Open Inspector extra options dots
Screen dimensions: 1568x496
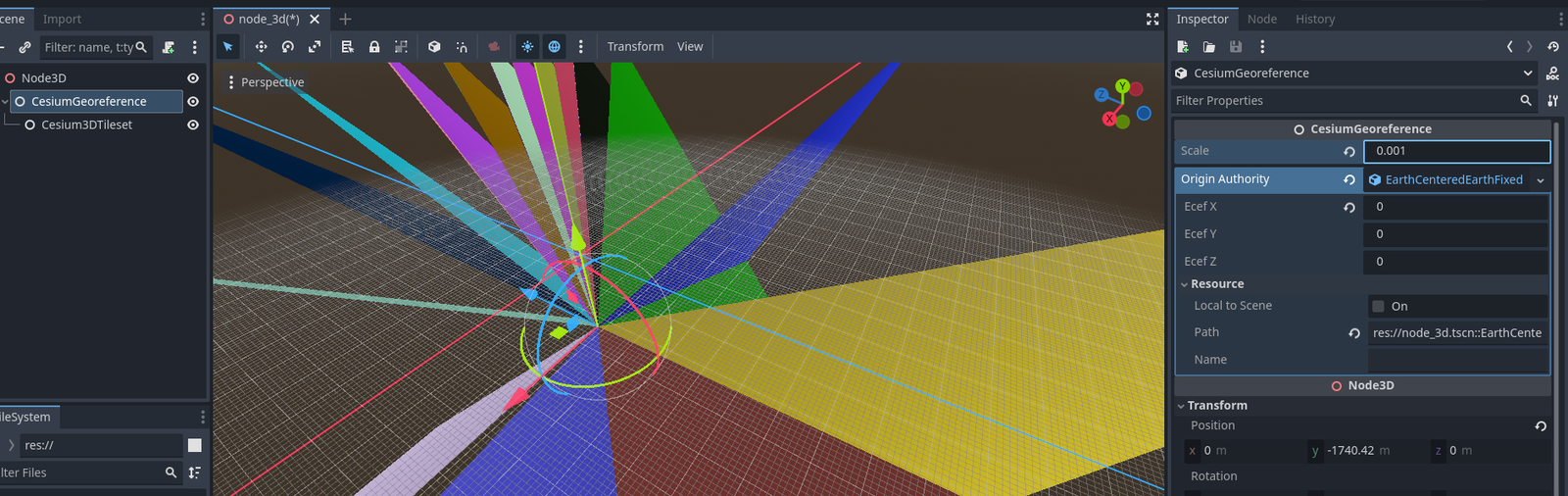(1262, 46)
